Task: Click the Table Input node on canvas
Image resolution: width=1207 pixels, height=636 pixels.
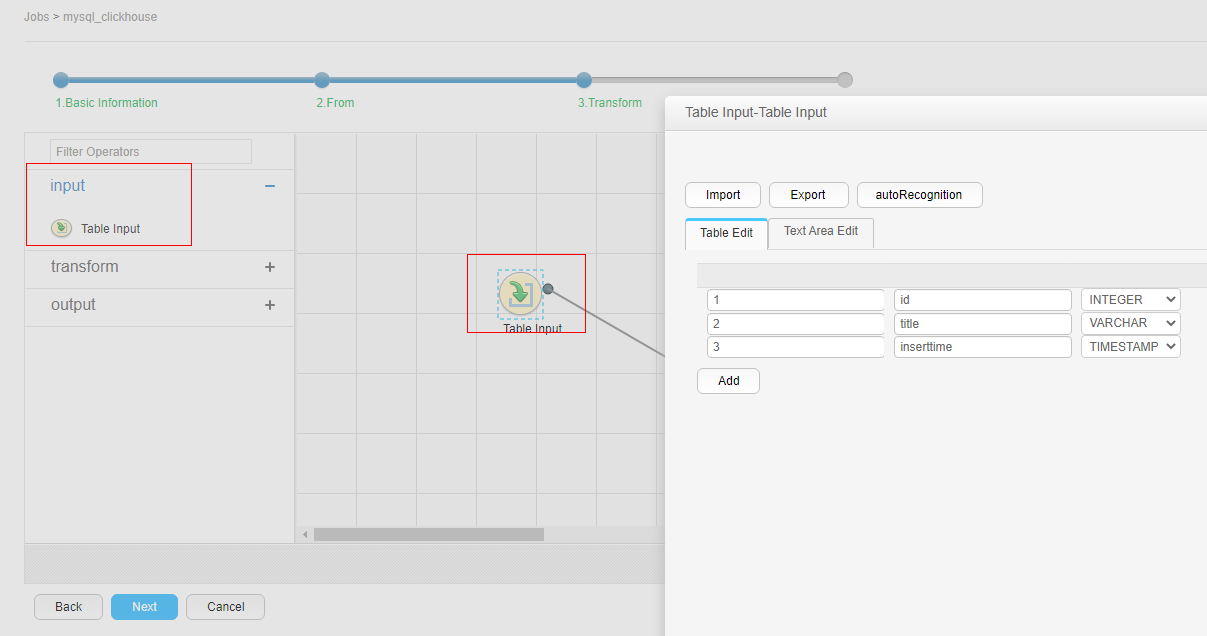Action: click(520, 293)
